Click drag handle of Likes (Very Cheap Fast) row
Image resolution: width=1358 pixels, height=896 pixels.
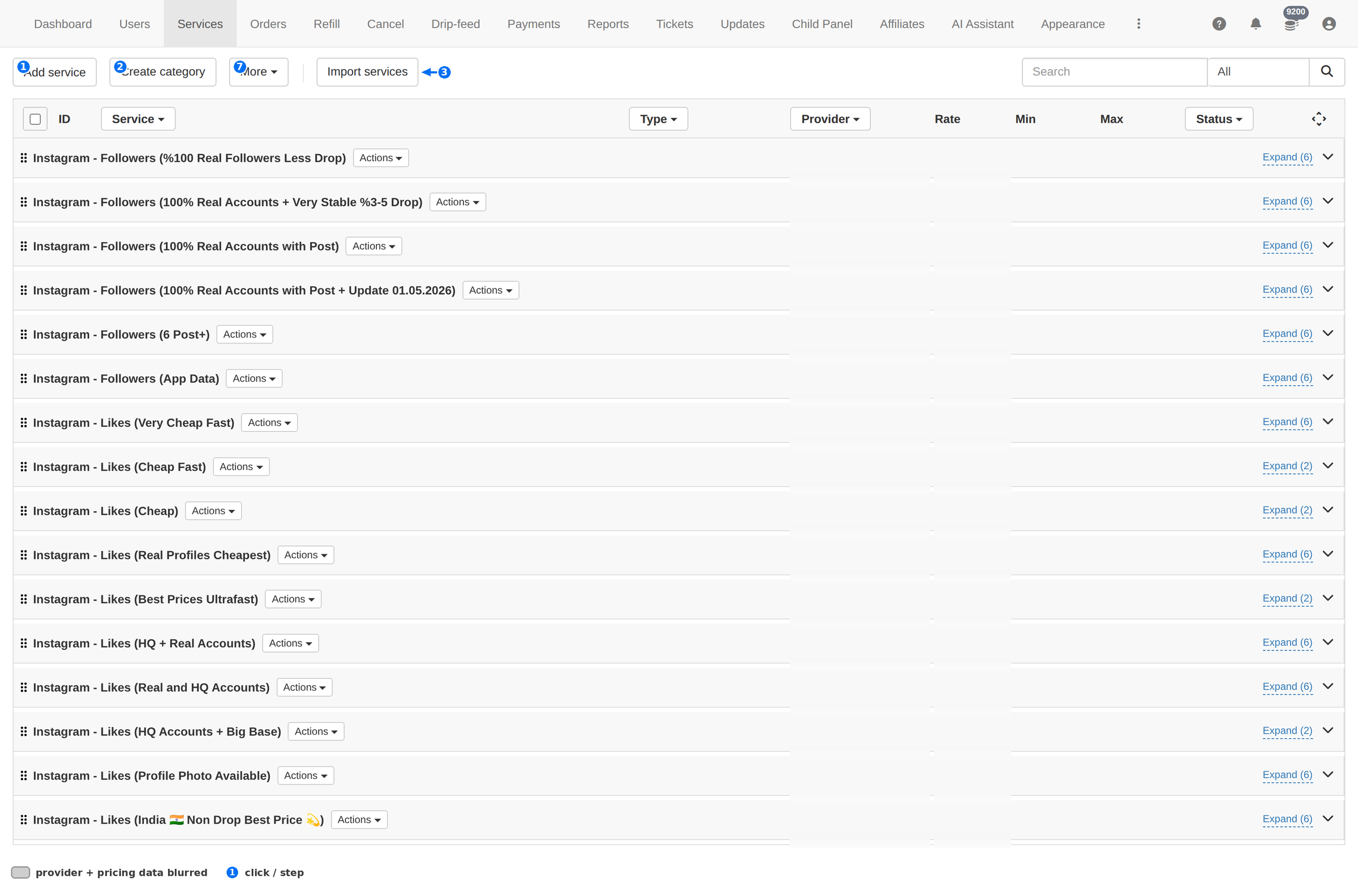pos(23,423)
